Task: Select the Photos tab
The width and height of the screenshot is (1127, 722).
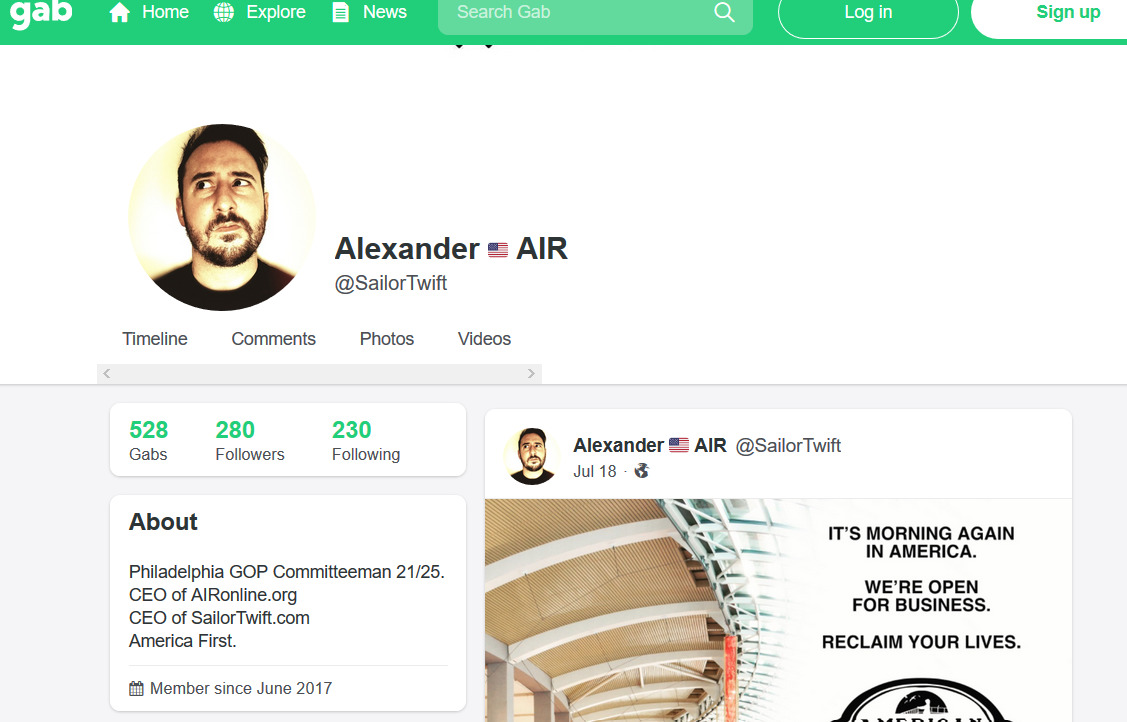Action: pyautogui.click(x=387, y=339)
